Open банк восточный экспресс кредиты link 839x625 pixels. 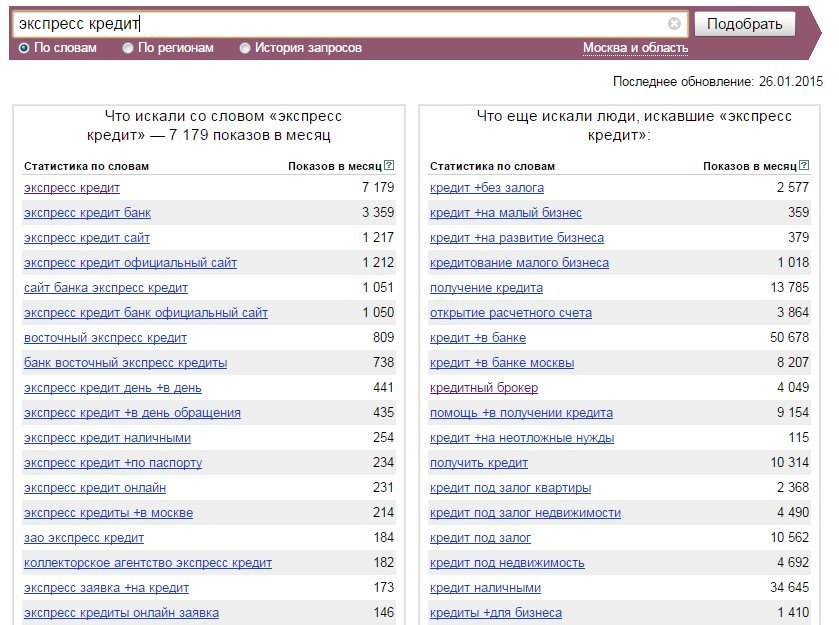click(125, 363)
